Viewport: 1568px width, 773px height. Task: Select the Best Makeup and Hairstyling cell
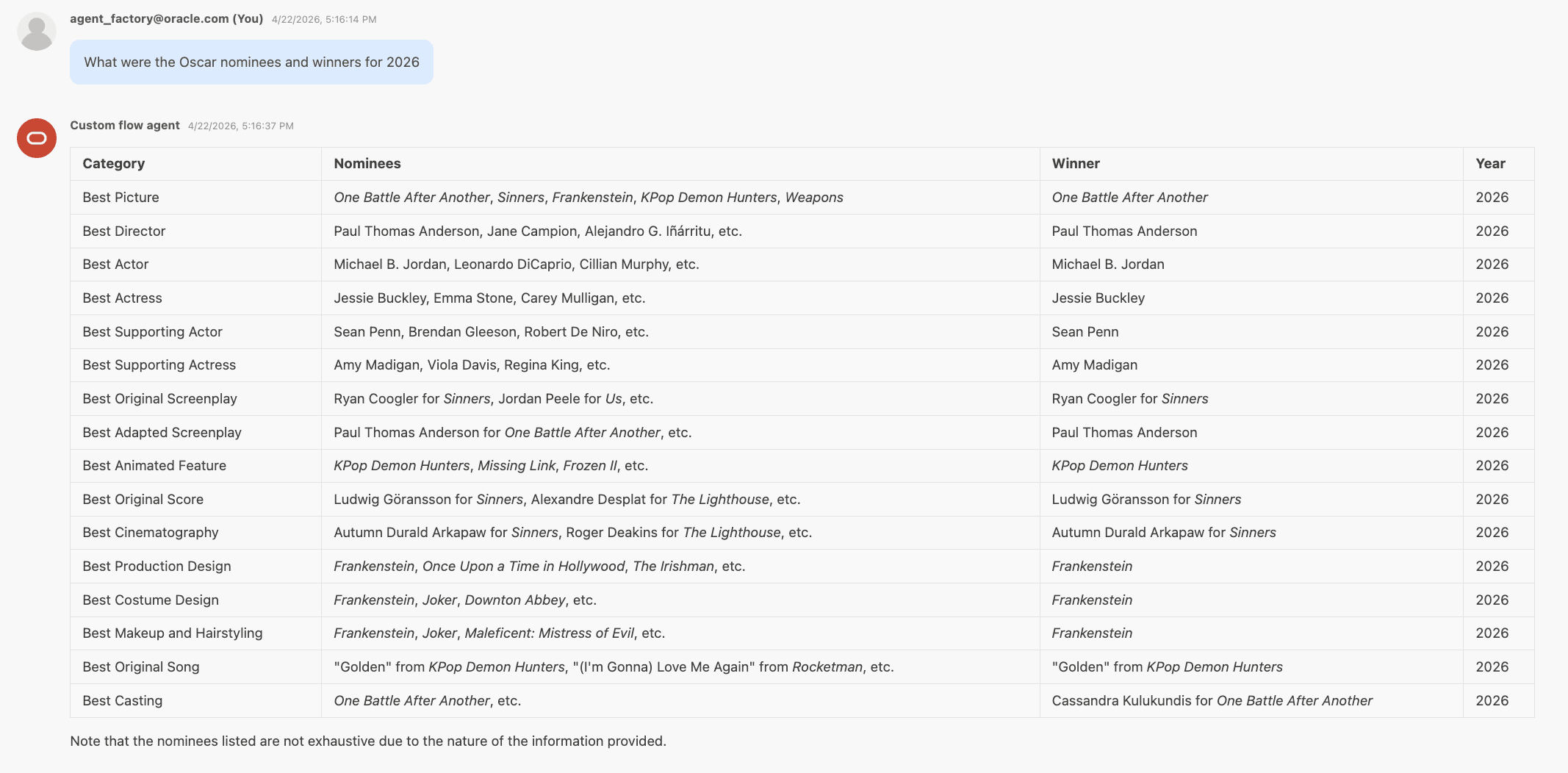click(195, 633)
